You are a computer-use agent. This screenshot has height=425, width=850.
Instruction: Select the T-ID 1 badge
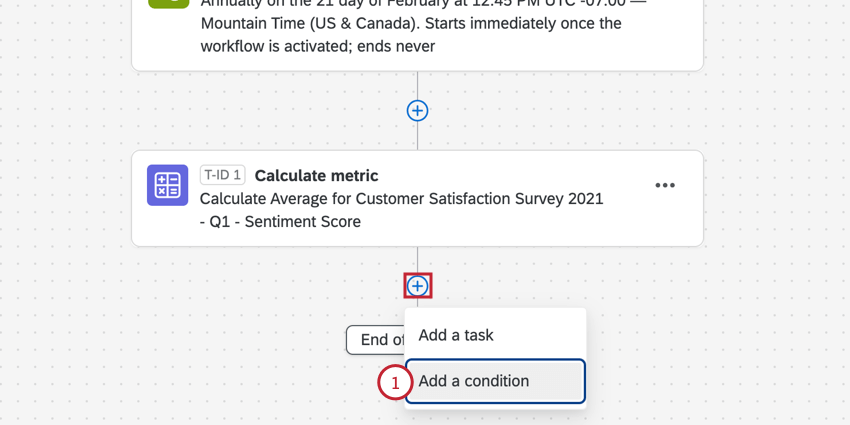coord(222,175)
